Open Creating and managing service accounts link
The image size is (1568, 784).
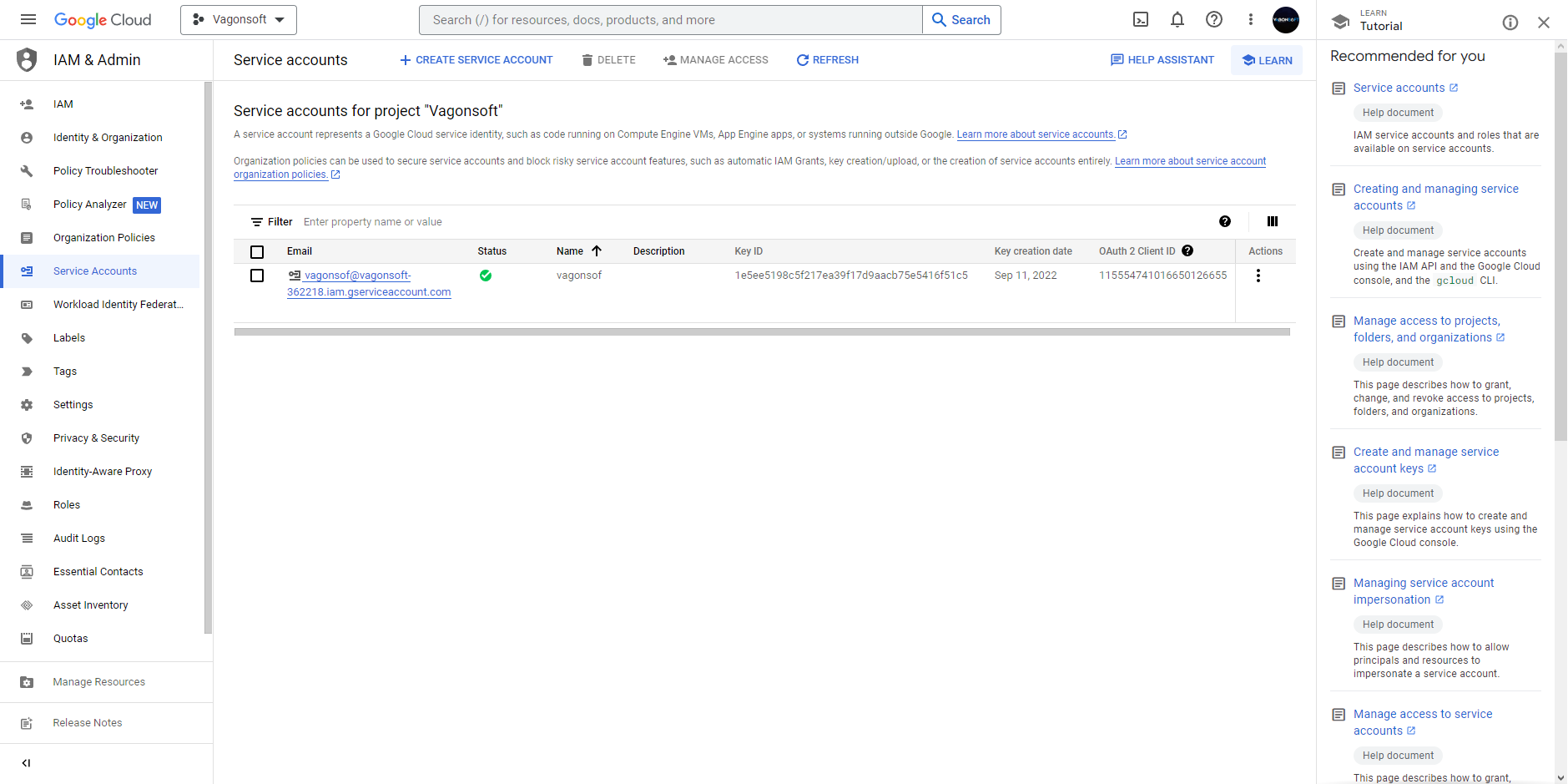tap(1436, 197)
